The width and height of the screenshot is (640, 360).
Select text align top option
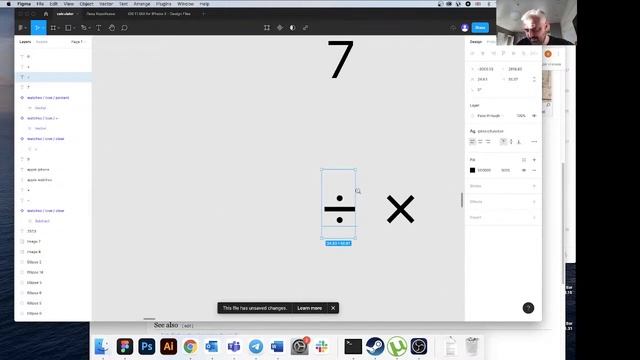503,142
